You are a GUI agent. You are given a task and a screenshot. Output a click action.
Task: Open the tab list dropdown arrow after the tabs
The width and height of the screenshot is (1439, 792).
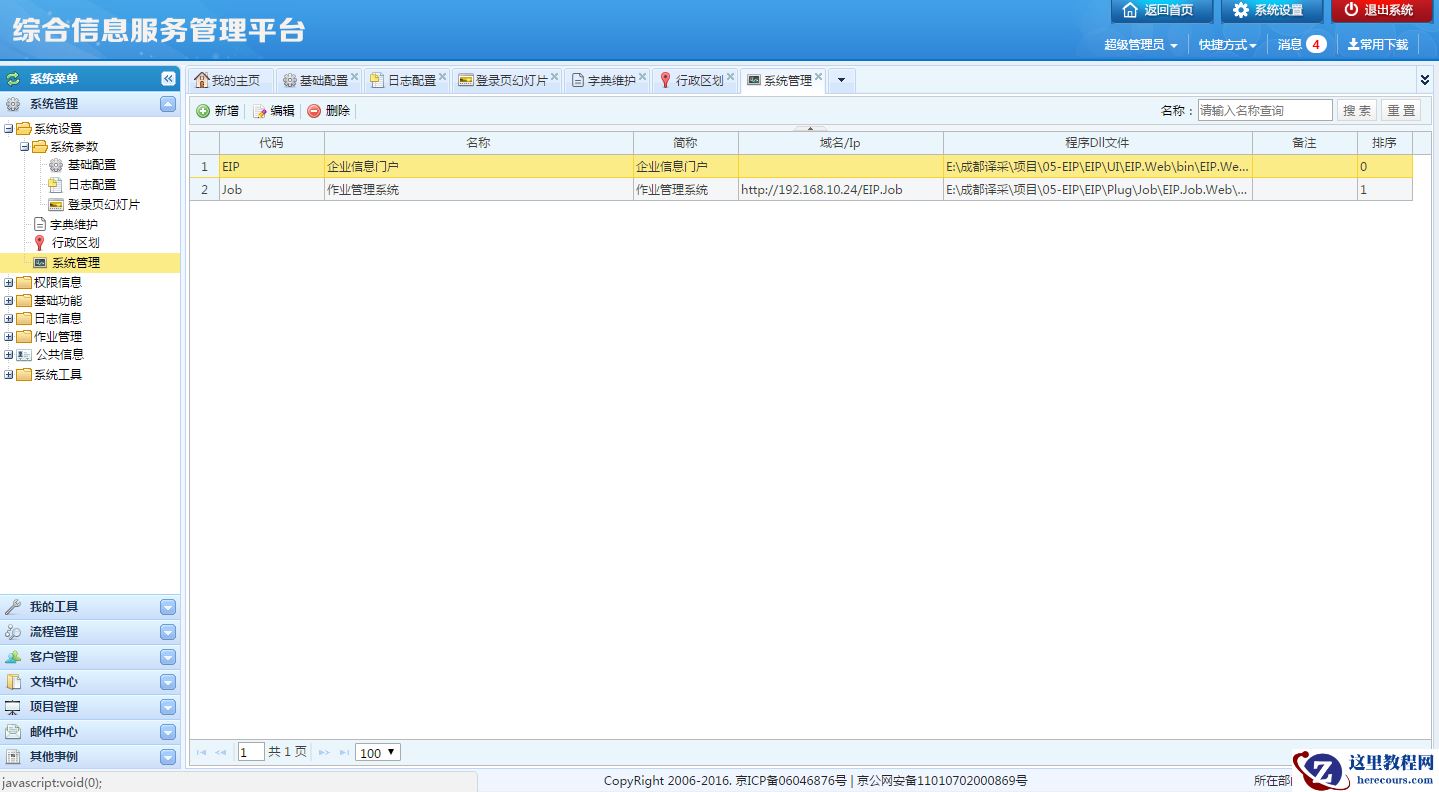point(841,80)
